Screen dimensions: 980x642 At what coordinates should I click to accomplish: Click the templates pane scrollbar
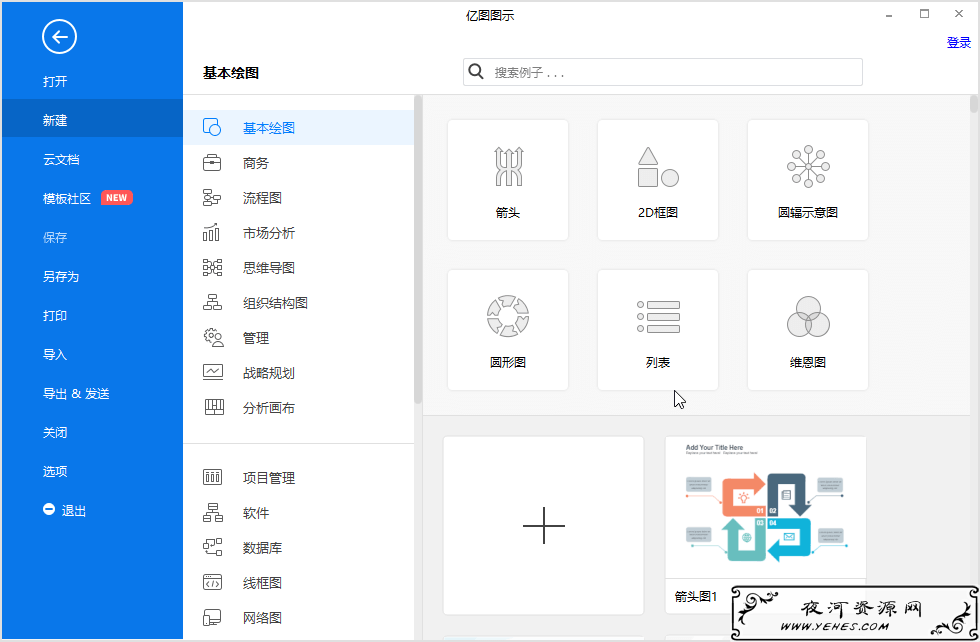(974, 104)
